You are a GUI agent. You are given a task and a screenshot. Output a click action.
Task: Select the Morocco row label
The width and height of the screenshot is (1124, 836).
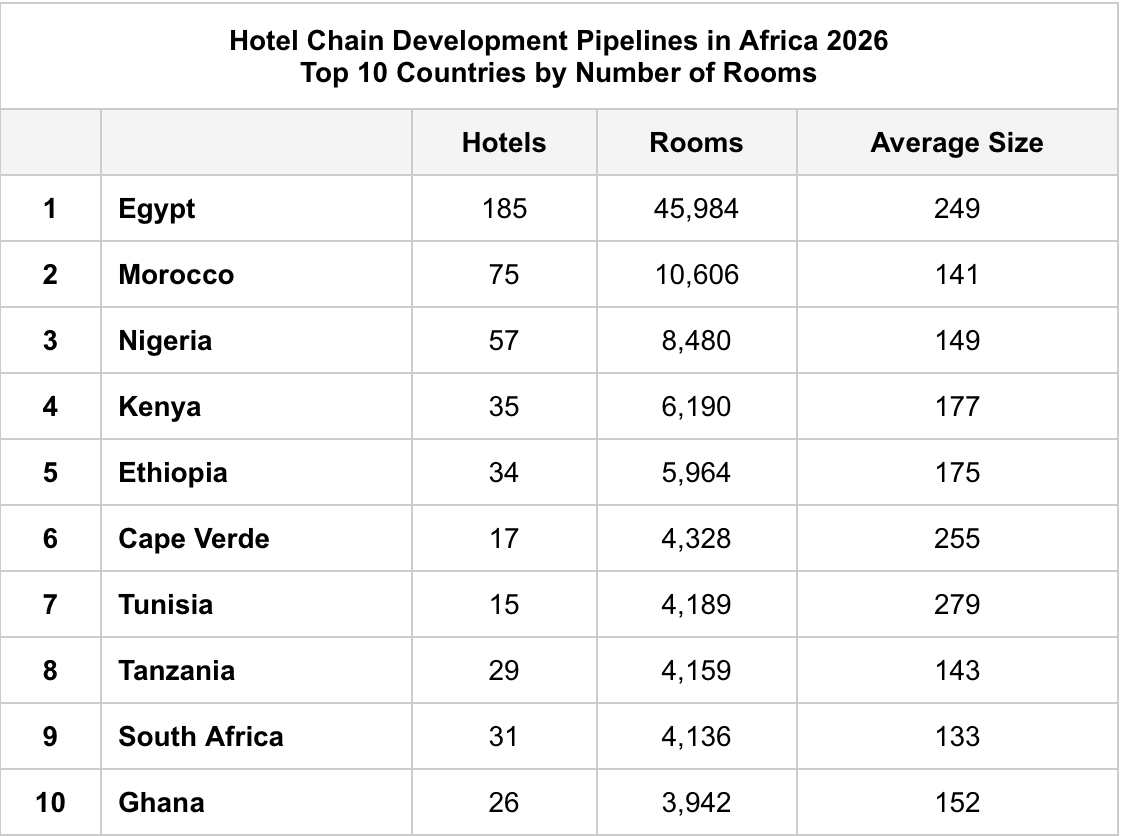(176, 274)
